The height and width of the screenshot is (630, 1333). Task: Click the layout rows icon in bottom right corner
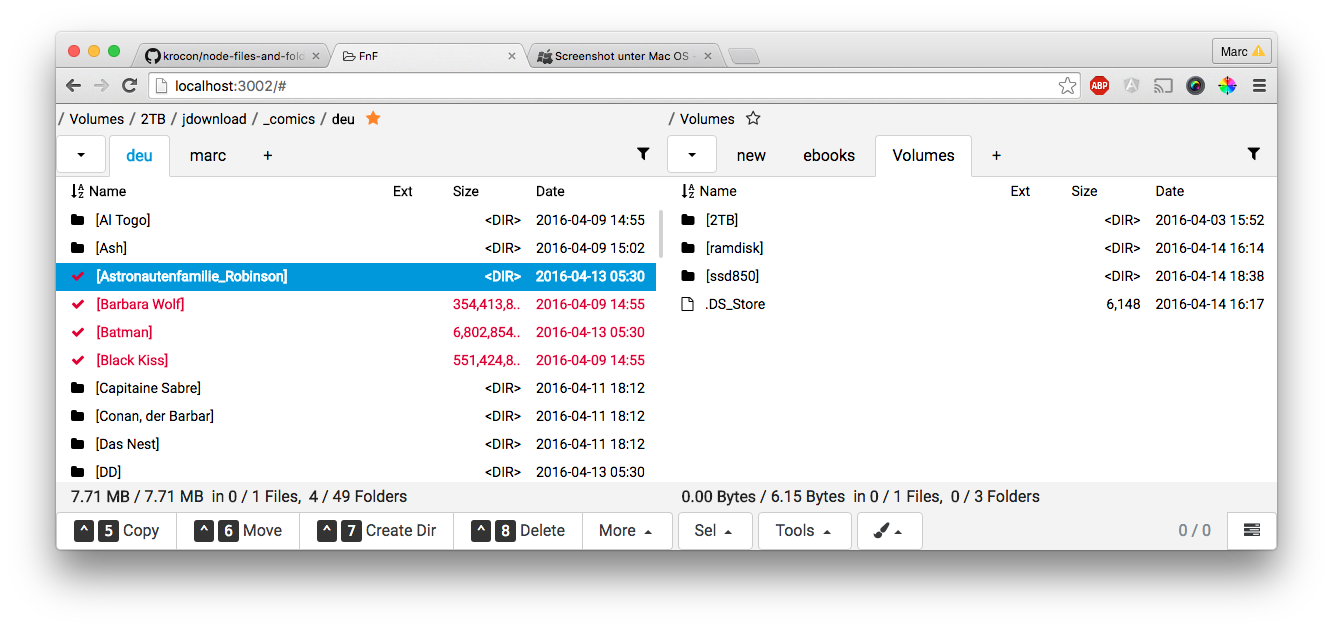point(1251,531)
